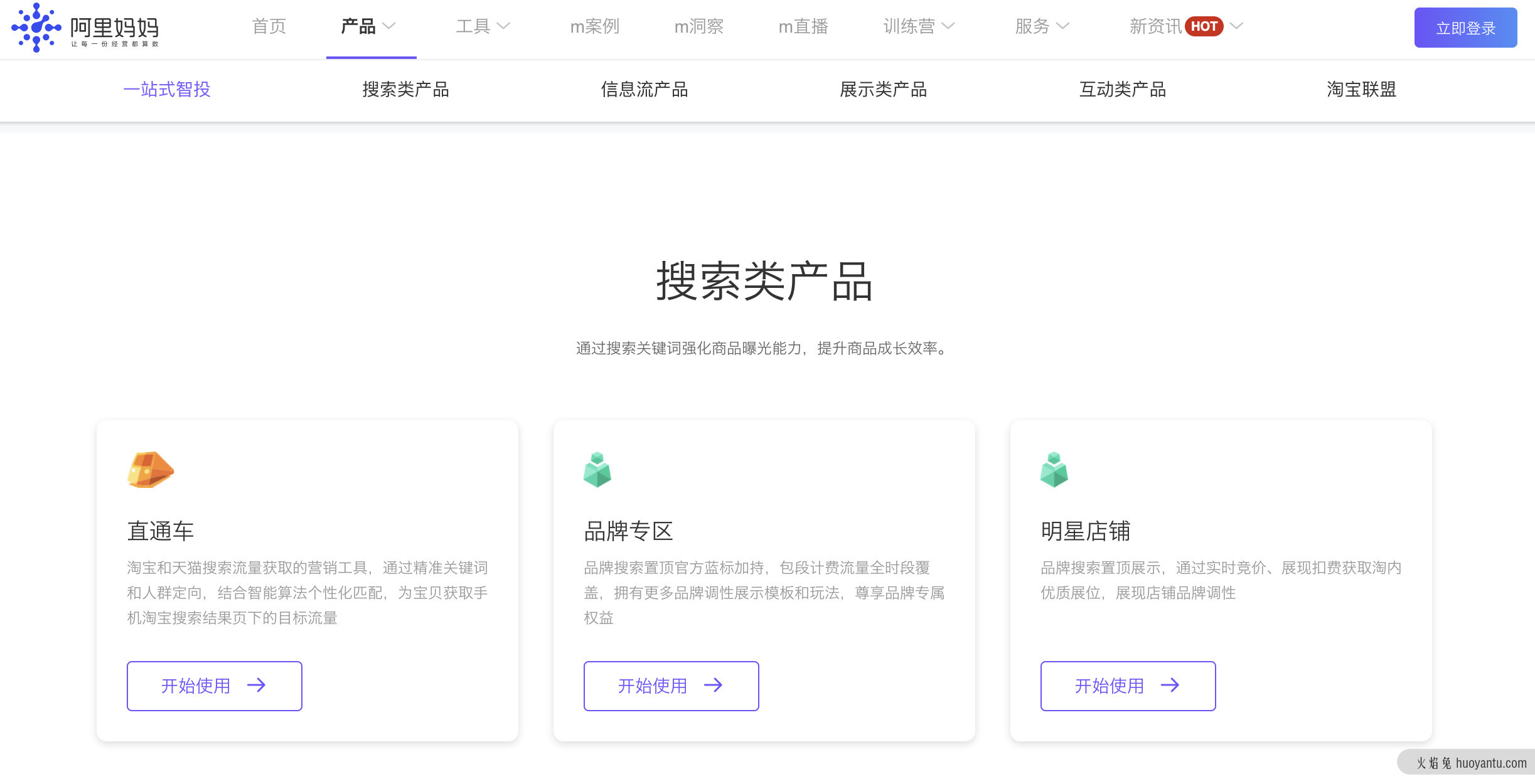
Task: Open the 新资讯 menu item
Action: click(x=1156, y=26)
